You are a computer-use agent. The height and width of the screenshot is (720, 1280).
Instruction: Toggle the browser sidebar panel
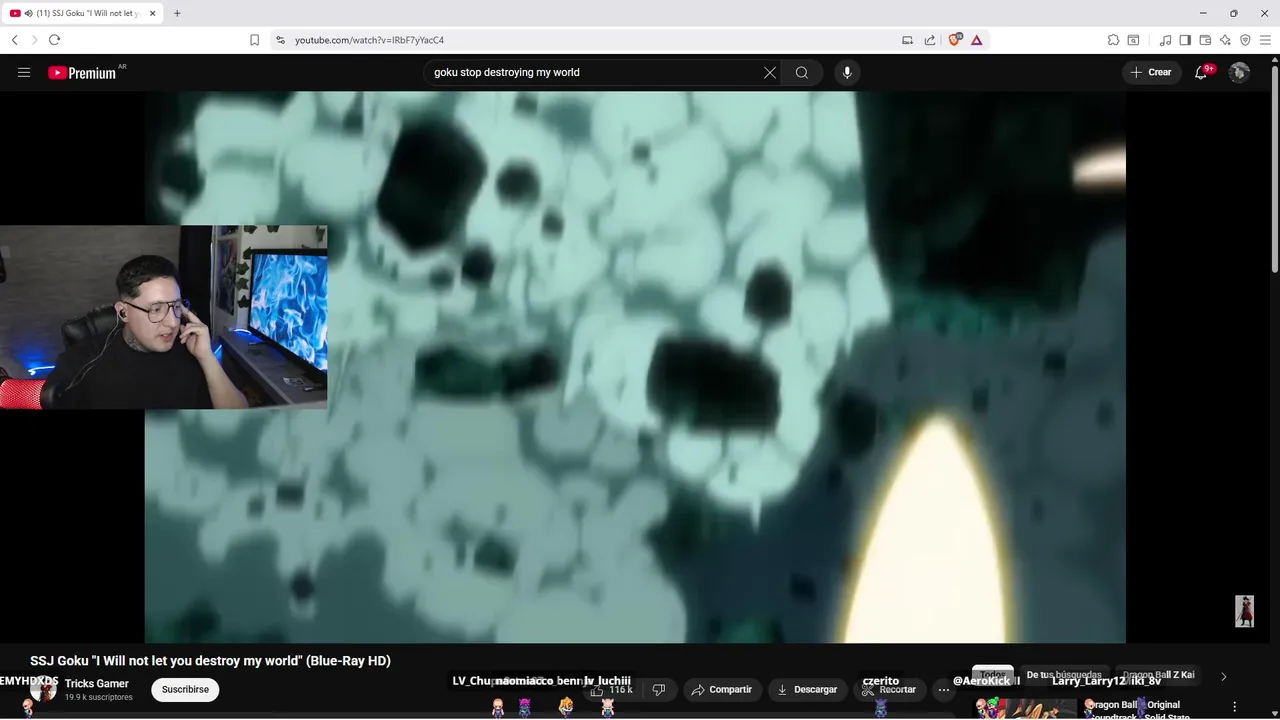(1185, 40)
